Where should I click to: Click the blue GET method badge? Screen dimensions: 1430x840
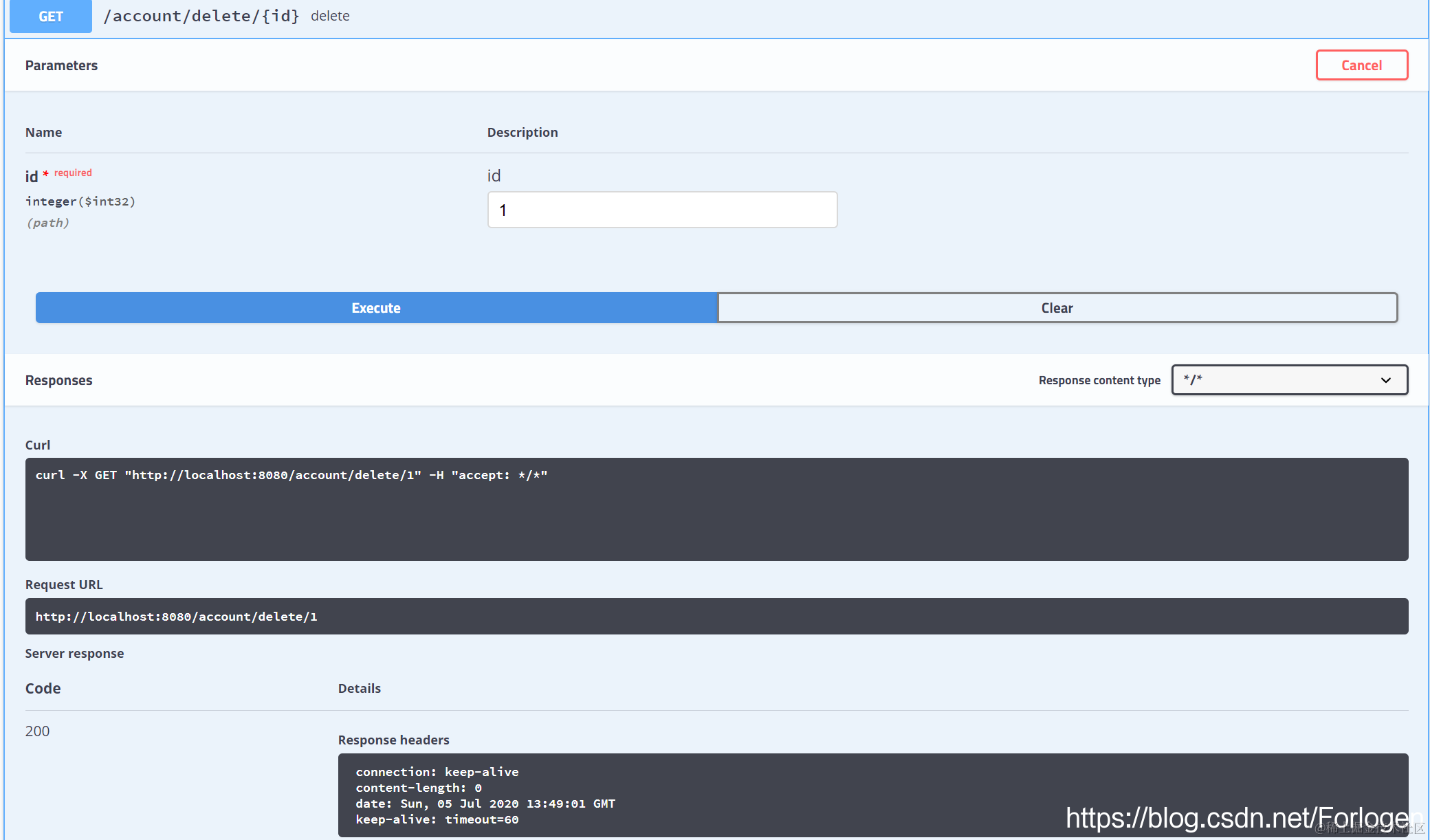51,16
